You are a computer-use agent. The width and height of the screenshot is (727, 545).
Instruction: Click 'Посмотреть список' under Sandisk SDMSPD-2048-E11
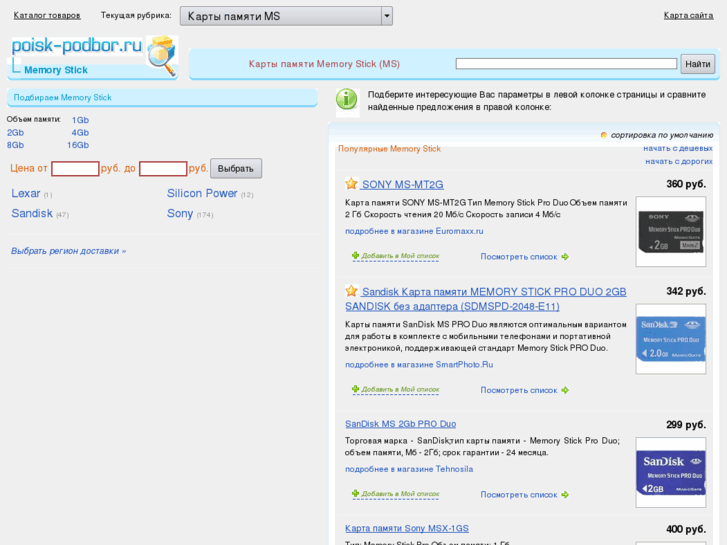point(519,390)
